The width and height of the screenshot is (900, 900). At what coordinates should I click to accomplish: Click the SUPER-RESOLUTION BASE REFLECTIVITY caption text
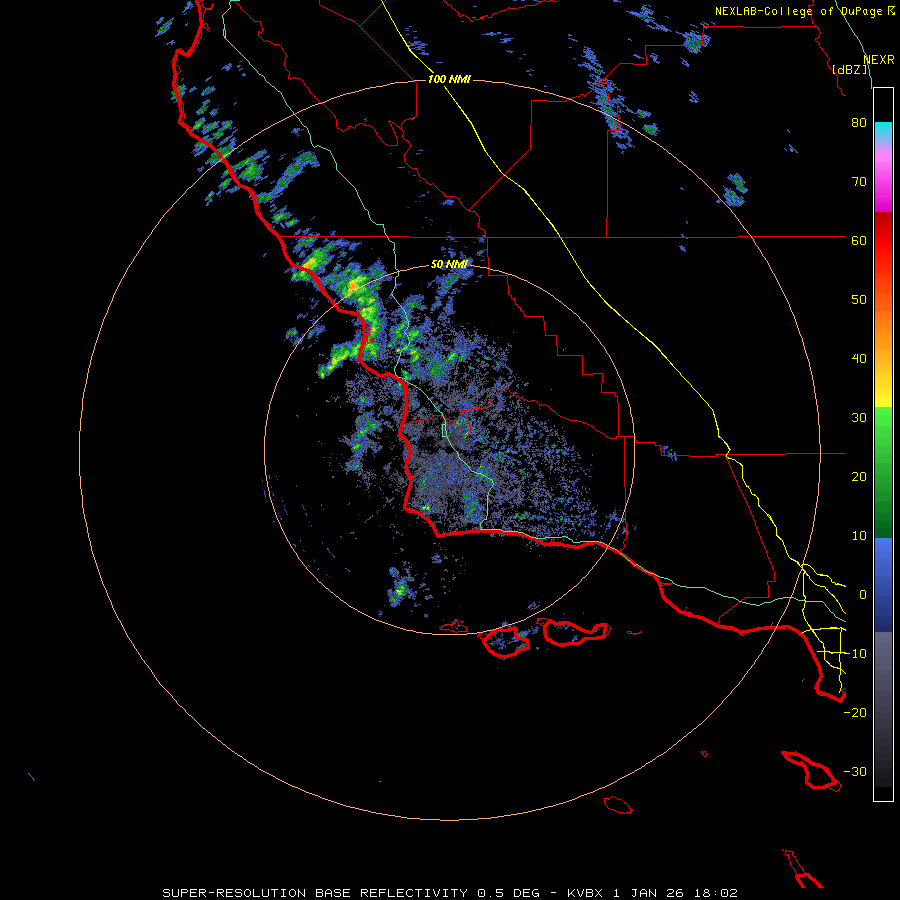(x=315, y=893)
